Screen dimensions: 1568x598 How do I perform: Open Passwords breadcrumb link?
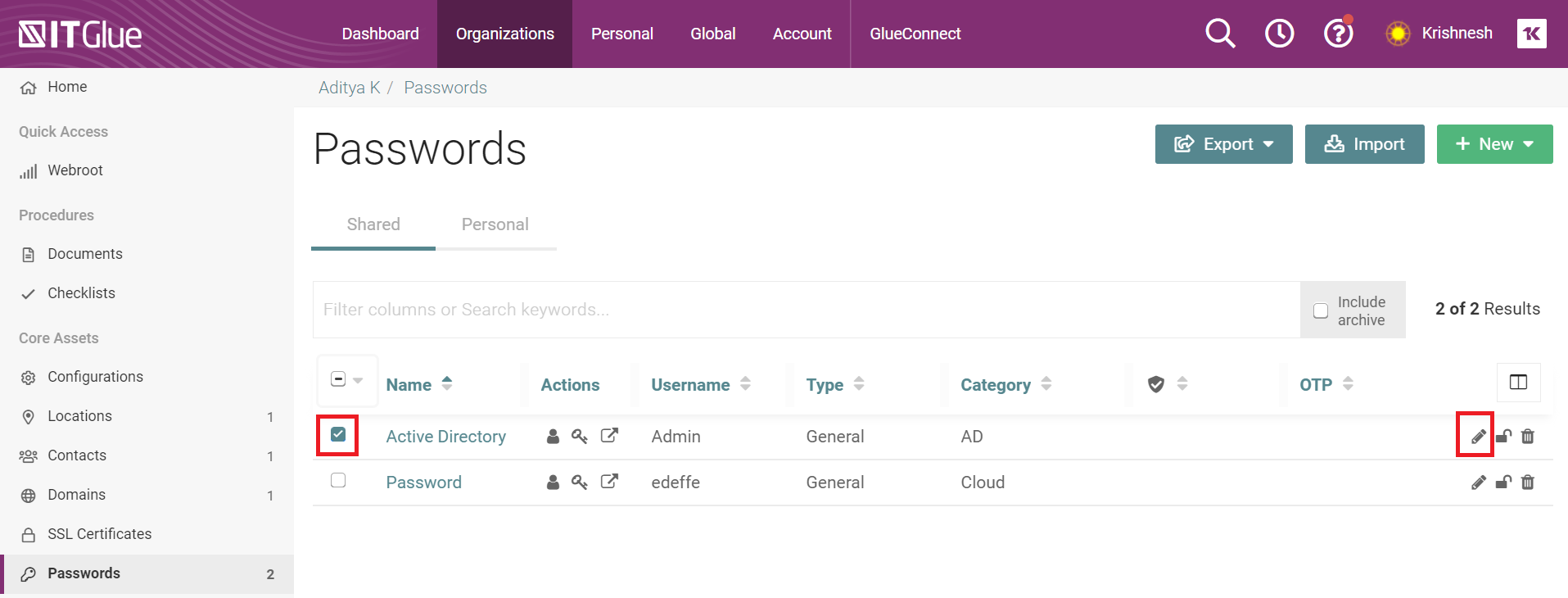pyautogui.click(x=445, y=88)
